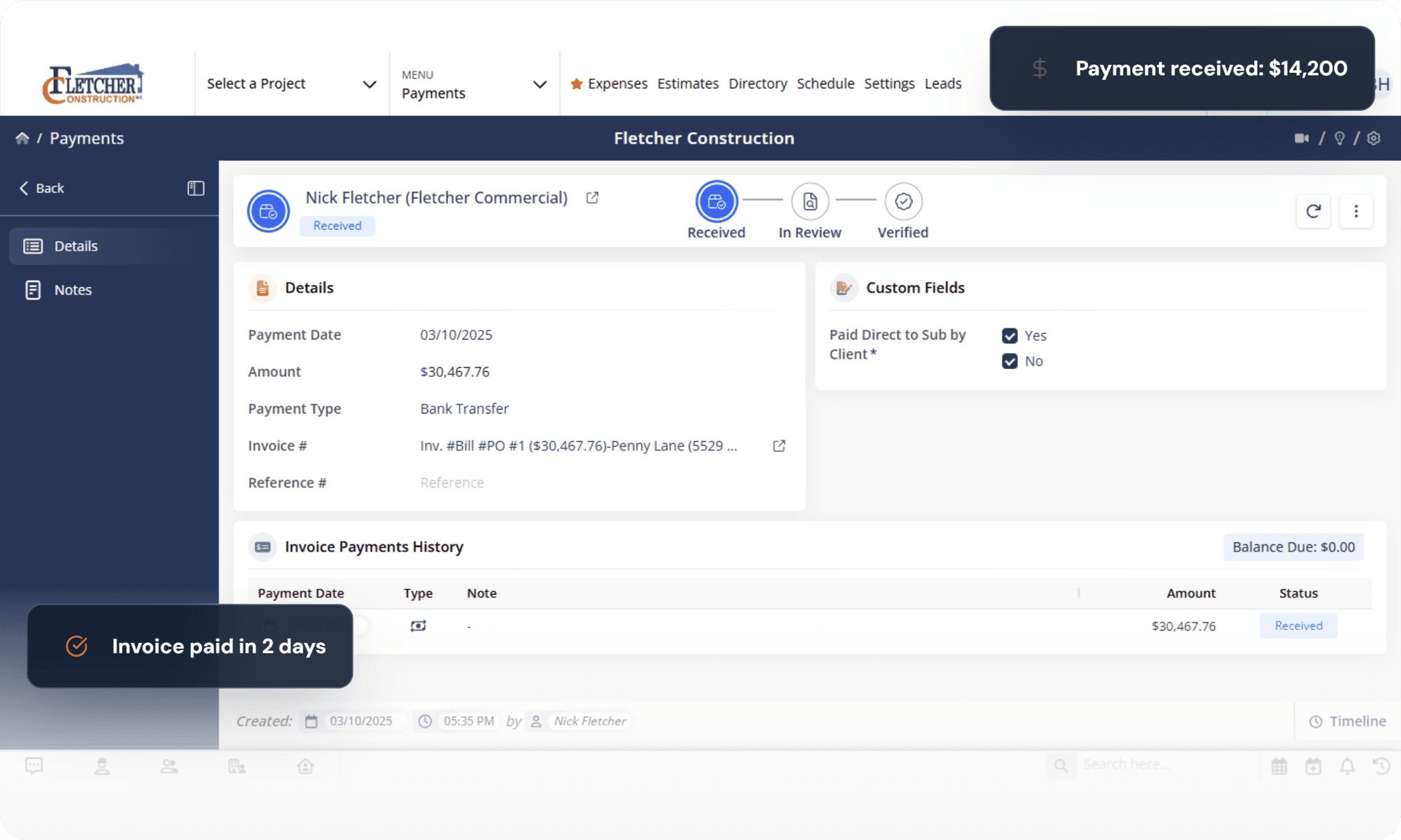Open recent history clock icon in bottom bar
Viewport: 1401px width, 840px height.
click(1381, 766)
